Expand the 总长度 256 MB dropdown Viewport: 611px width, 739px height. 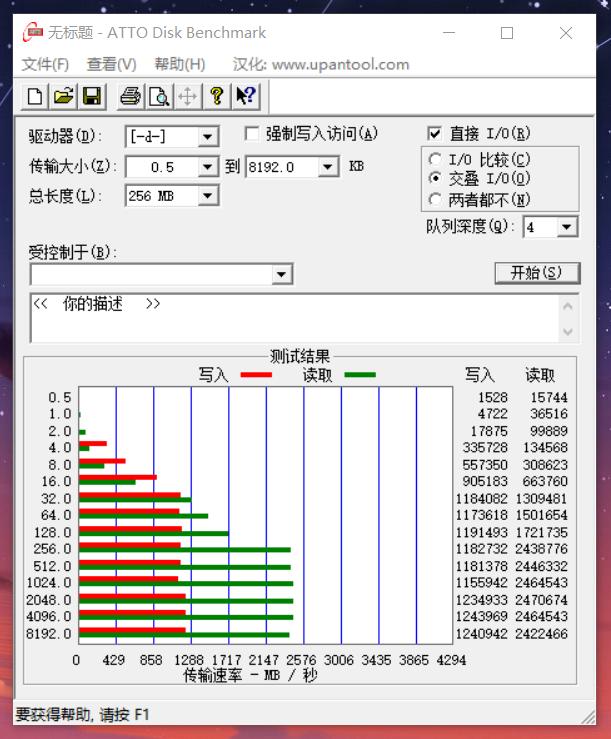point(207,196)
